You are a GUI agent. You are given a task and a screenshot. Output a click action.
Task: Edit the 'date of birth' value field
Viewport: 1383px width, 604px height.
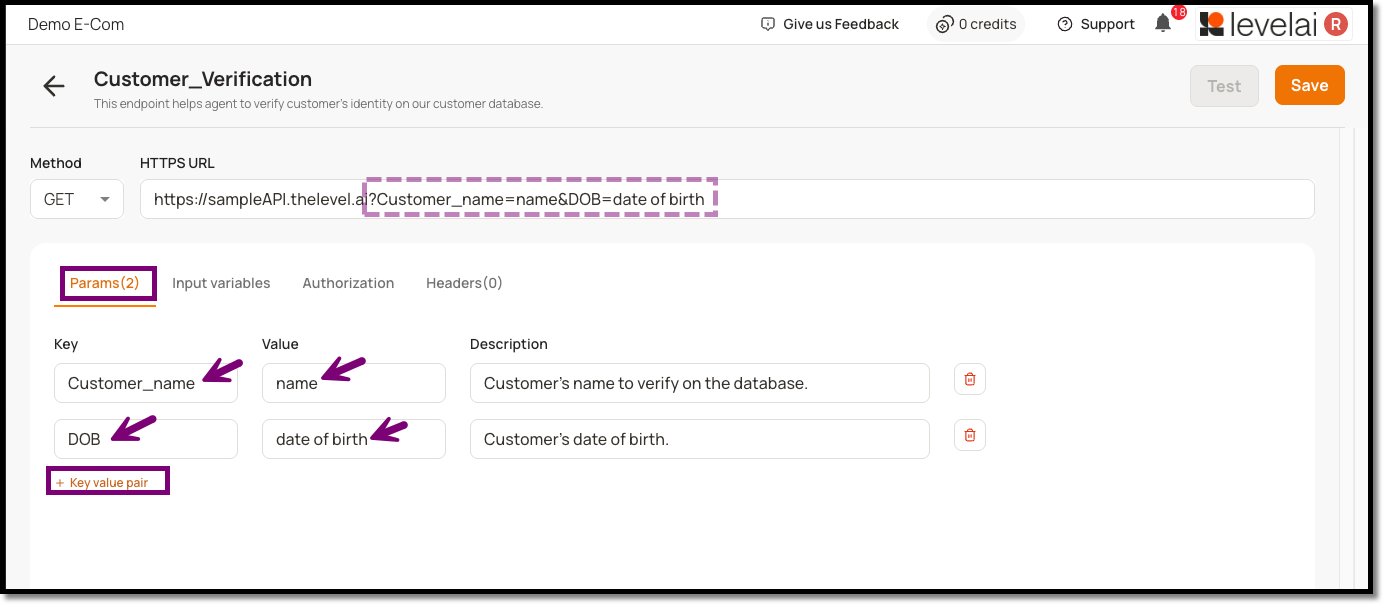[354, 439]
